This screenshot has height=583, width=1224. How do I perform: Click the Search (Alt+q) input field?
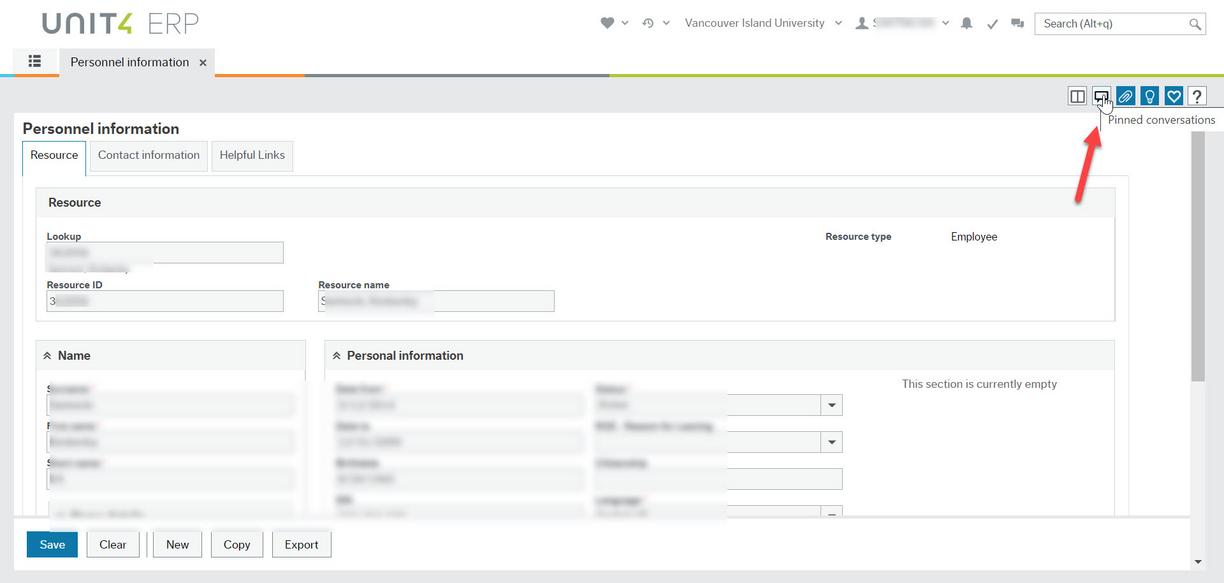1110,22
